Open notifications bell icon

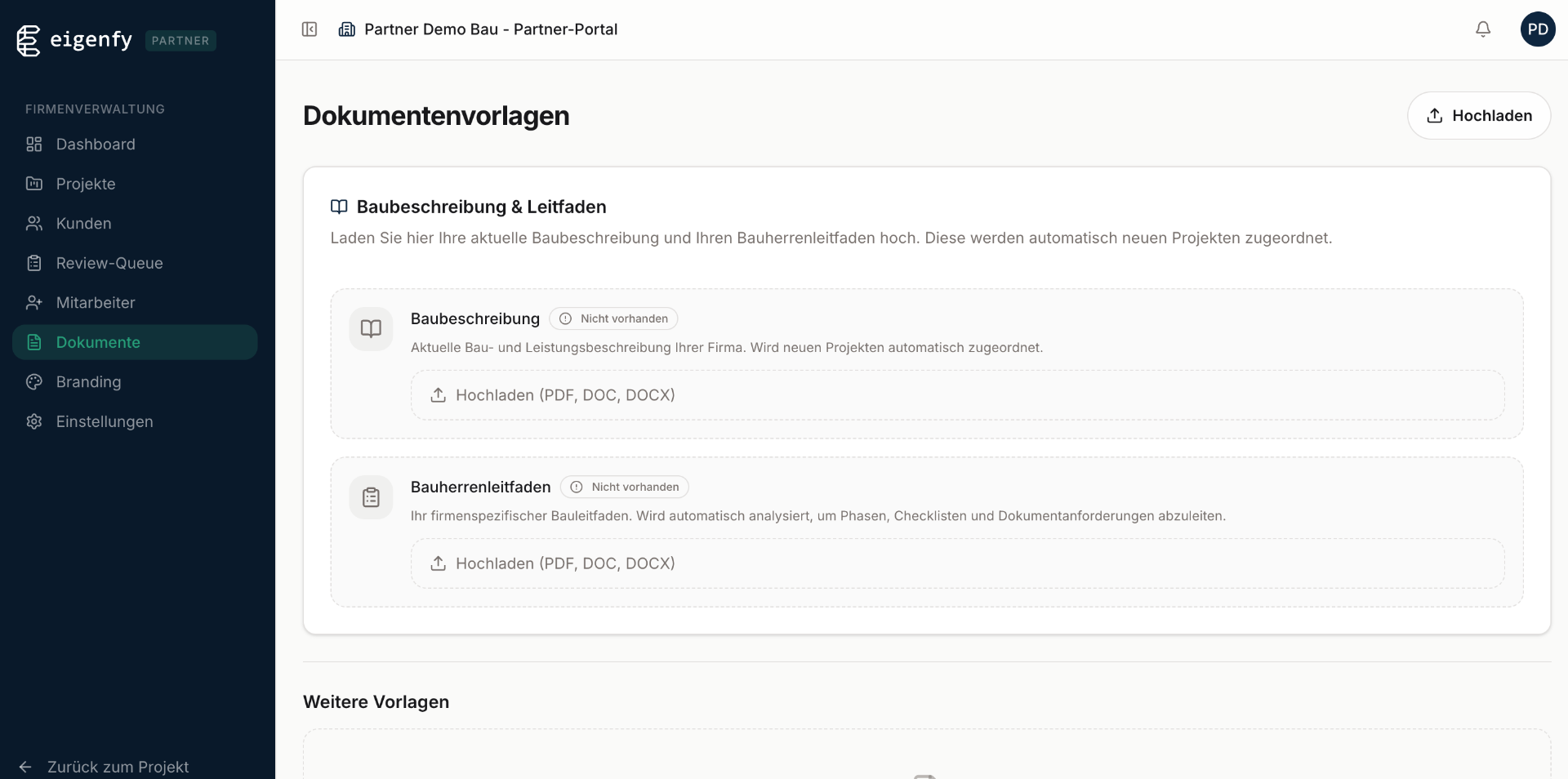click(x=1483, y=29)
